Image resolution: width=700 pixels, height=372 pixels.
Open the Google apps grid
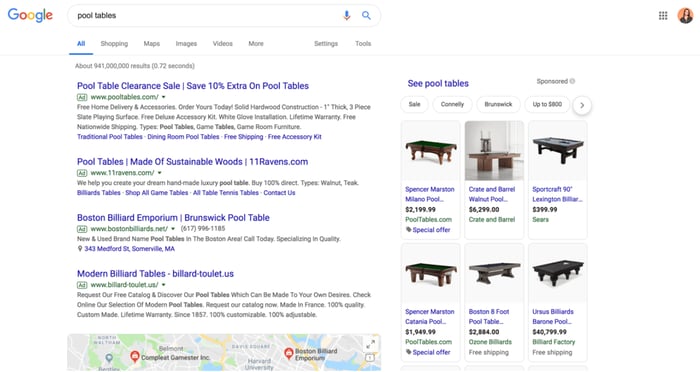point(663,16)
